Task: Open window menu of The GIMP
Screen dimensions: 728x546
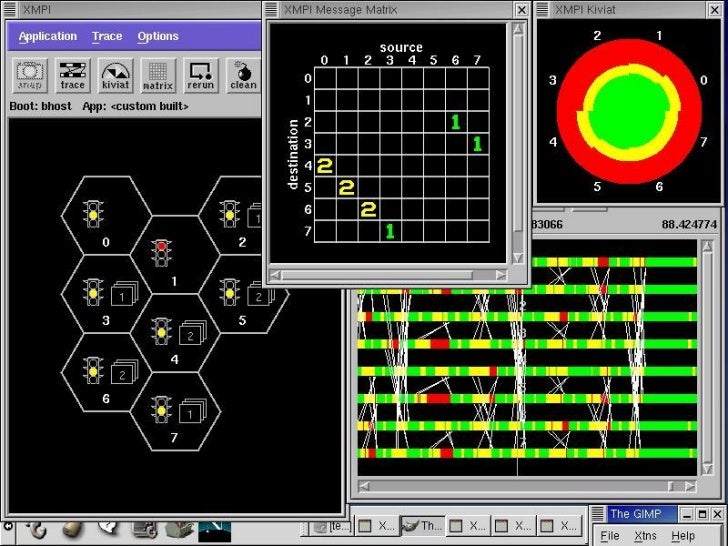Action: (598, 514)
